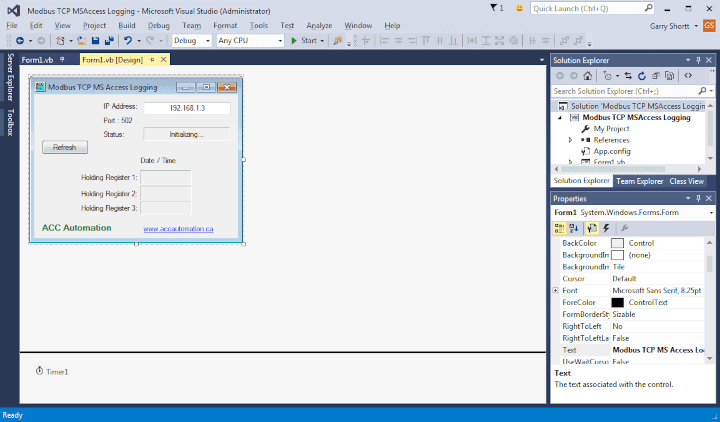
Task: Select App.config in Solution Explorer
Action: pos(612,151)
